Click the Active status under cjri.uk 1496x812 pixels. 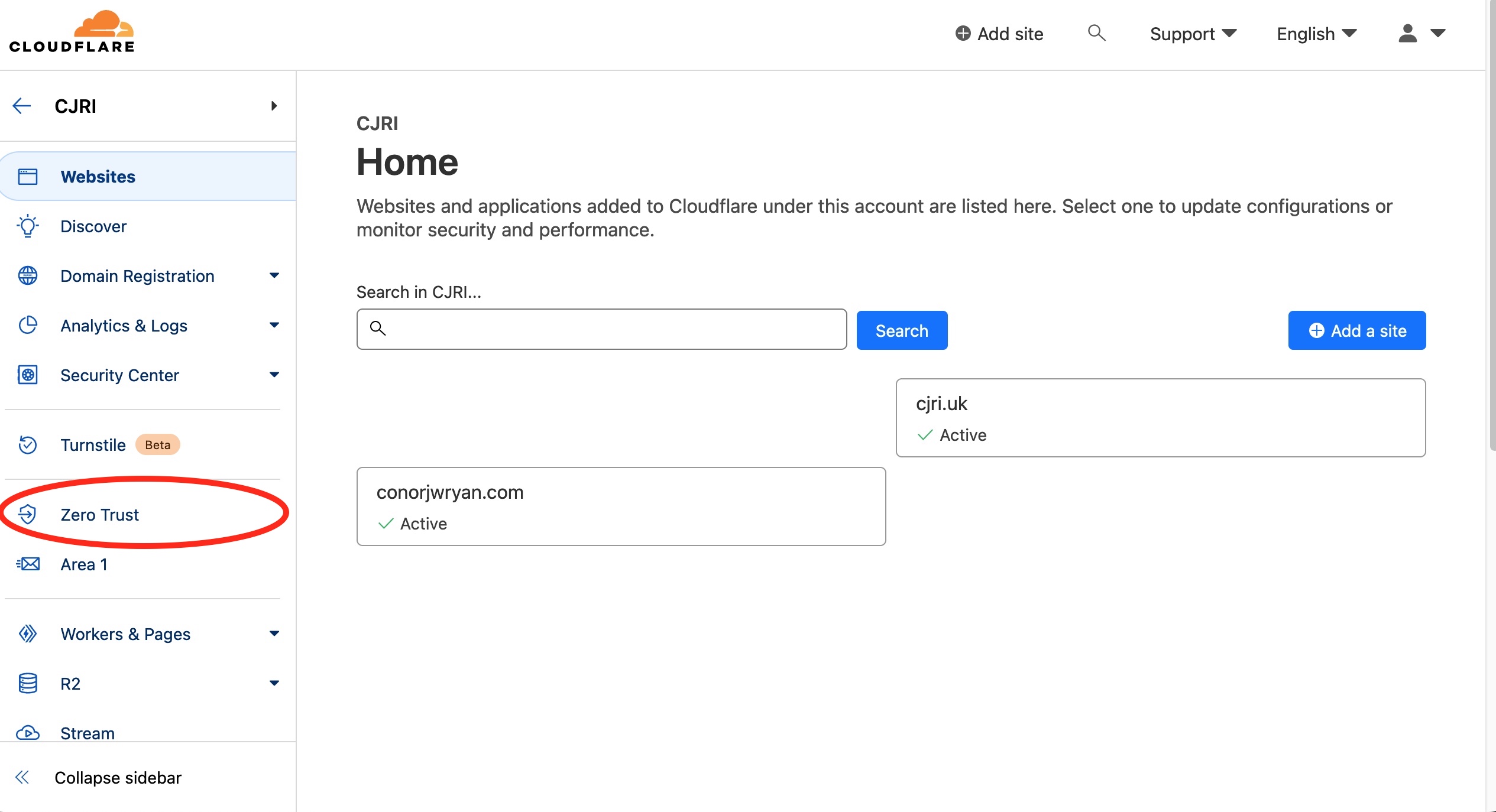coord(951,435)
